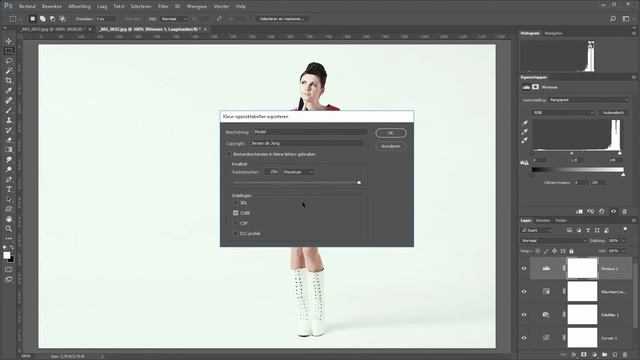Open search icon in top right
The height and width of the screenshot is (360, 640).
click(613, 19)
